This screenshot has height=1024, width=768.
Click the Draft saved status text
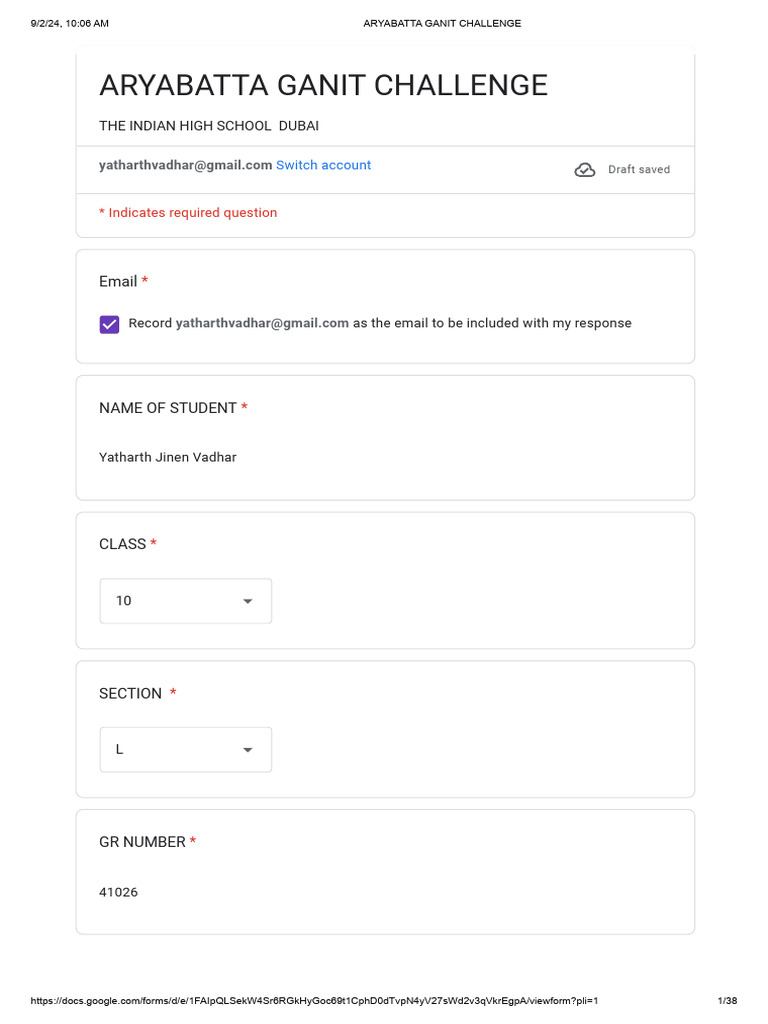coord(639,170)
